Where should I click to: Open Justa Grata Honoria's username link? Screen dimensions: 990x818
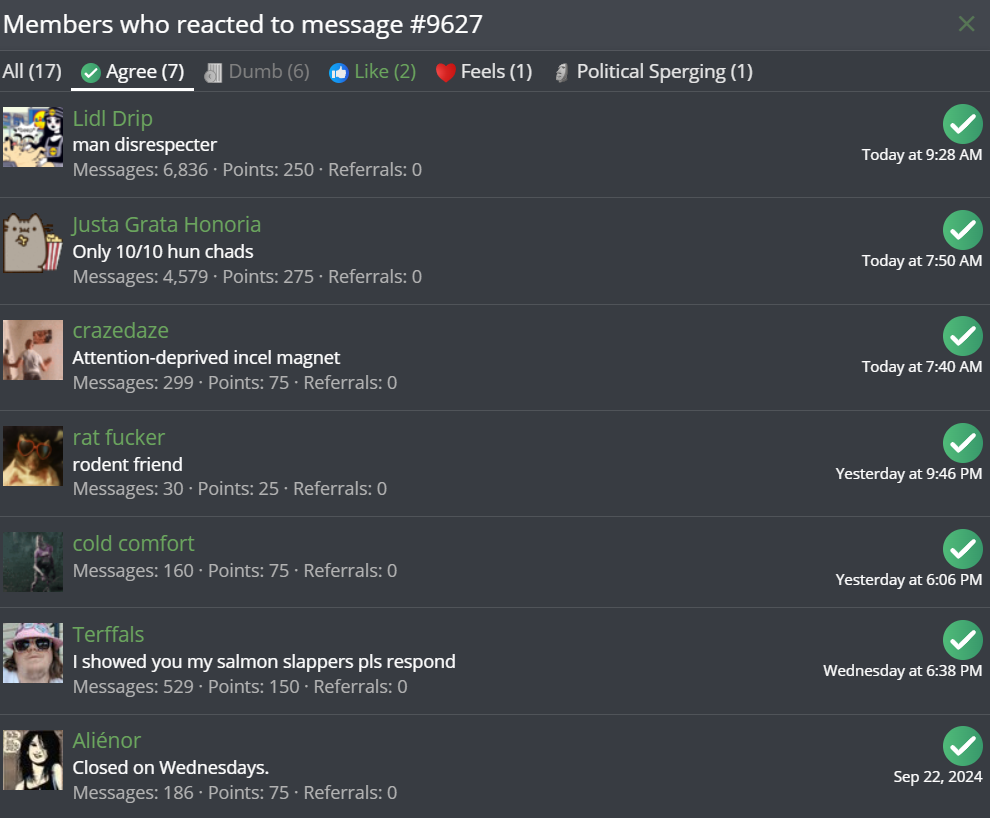pyautogui.click(x=167, y=225)
